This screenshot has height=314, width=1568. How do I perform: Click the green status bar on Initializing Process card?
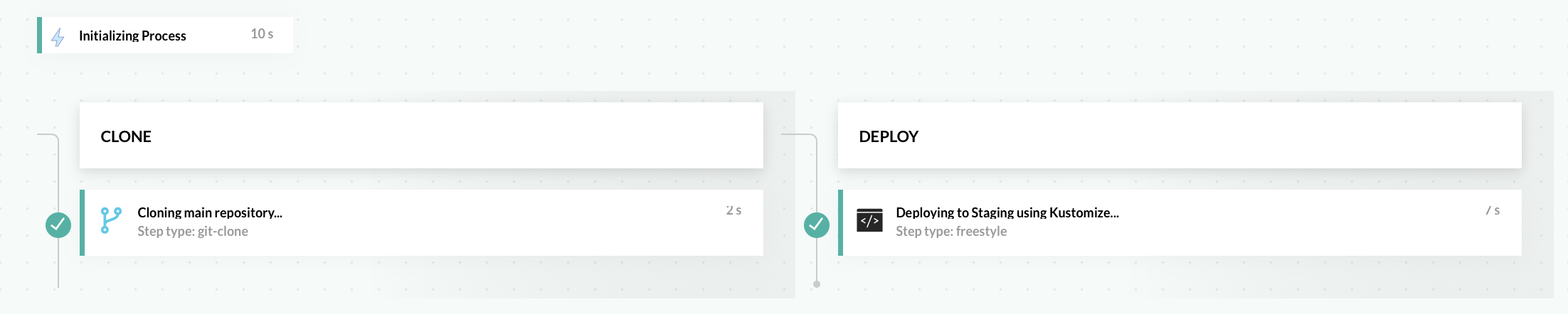[x=40, y=36]
